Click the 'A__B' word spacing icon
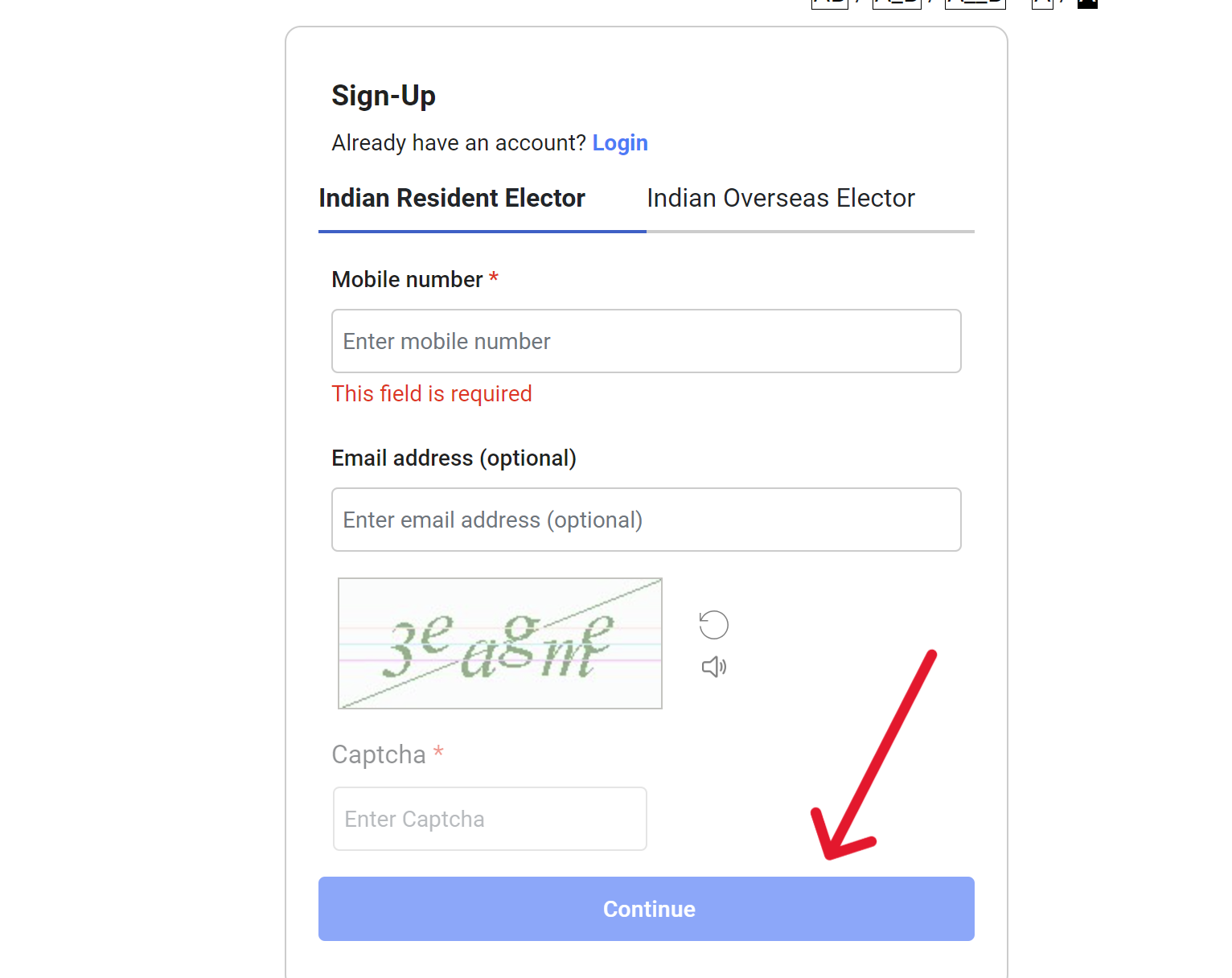 coord(975,3)
